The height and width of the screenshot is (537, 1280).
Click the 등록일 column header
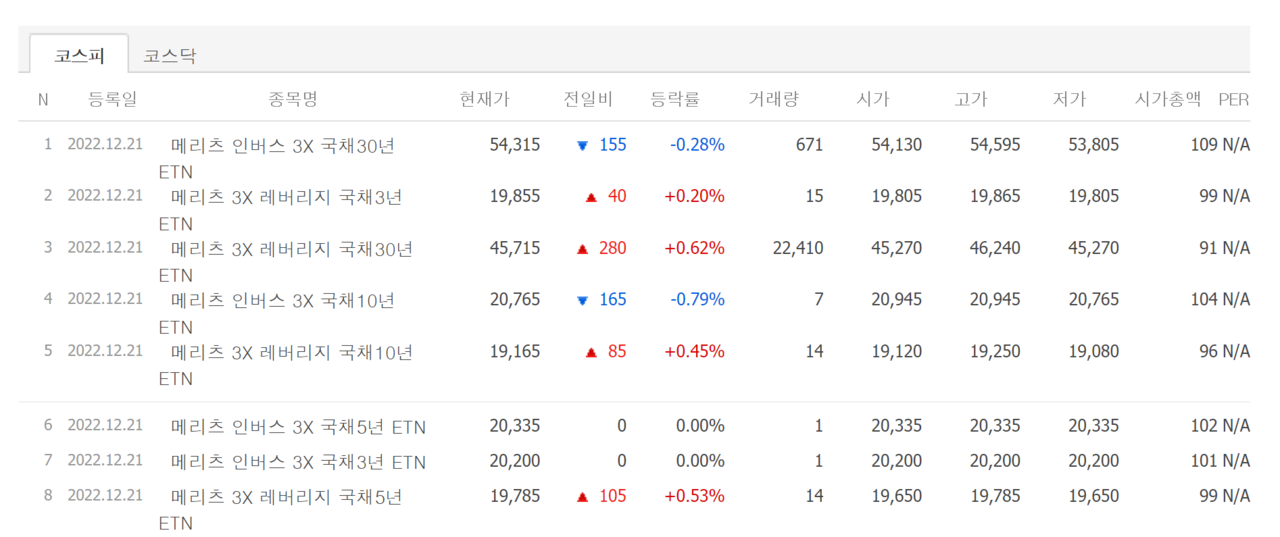pyautogui.click(x=113, y=100)
